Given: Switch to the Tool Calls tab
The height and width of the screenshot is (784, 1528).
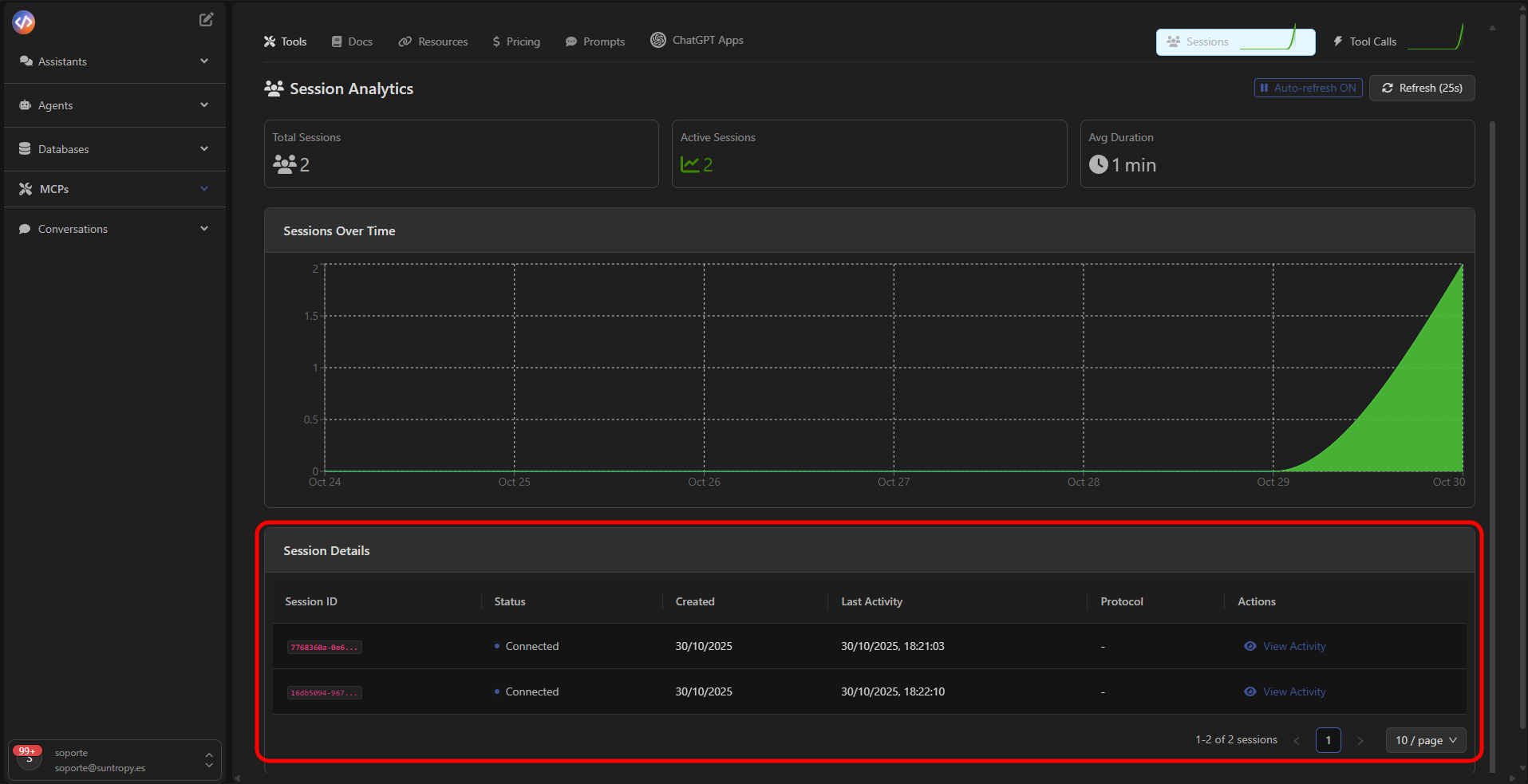Looking at the screenshot, I should pyautogui.click(x=1372, y=41).
